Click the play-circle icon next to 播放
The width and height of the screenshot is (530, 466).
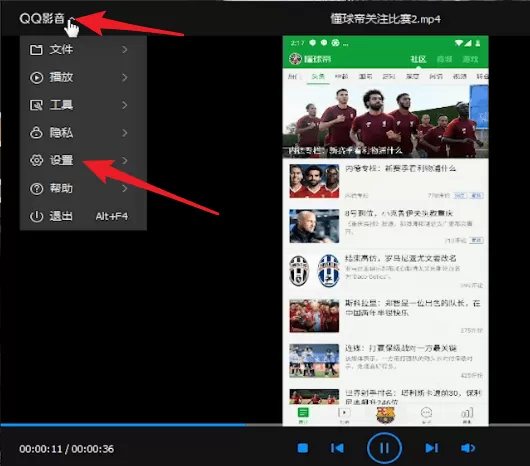coord(37,78)
